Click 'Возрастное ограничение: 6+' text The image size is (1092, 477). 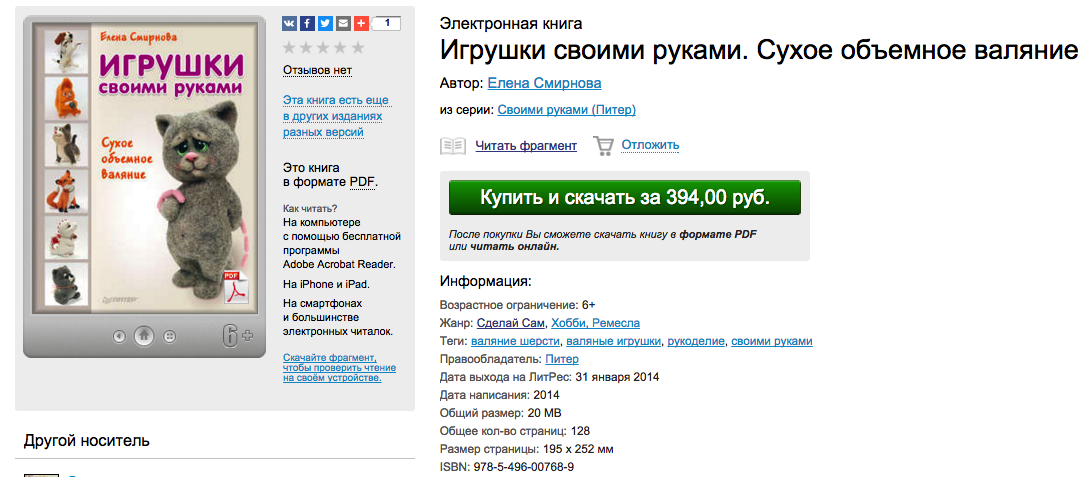point(517,305)
